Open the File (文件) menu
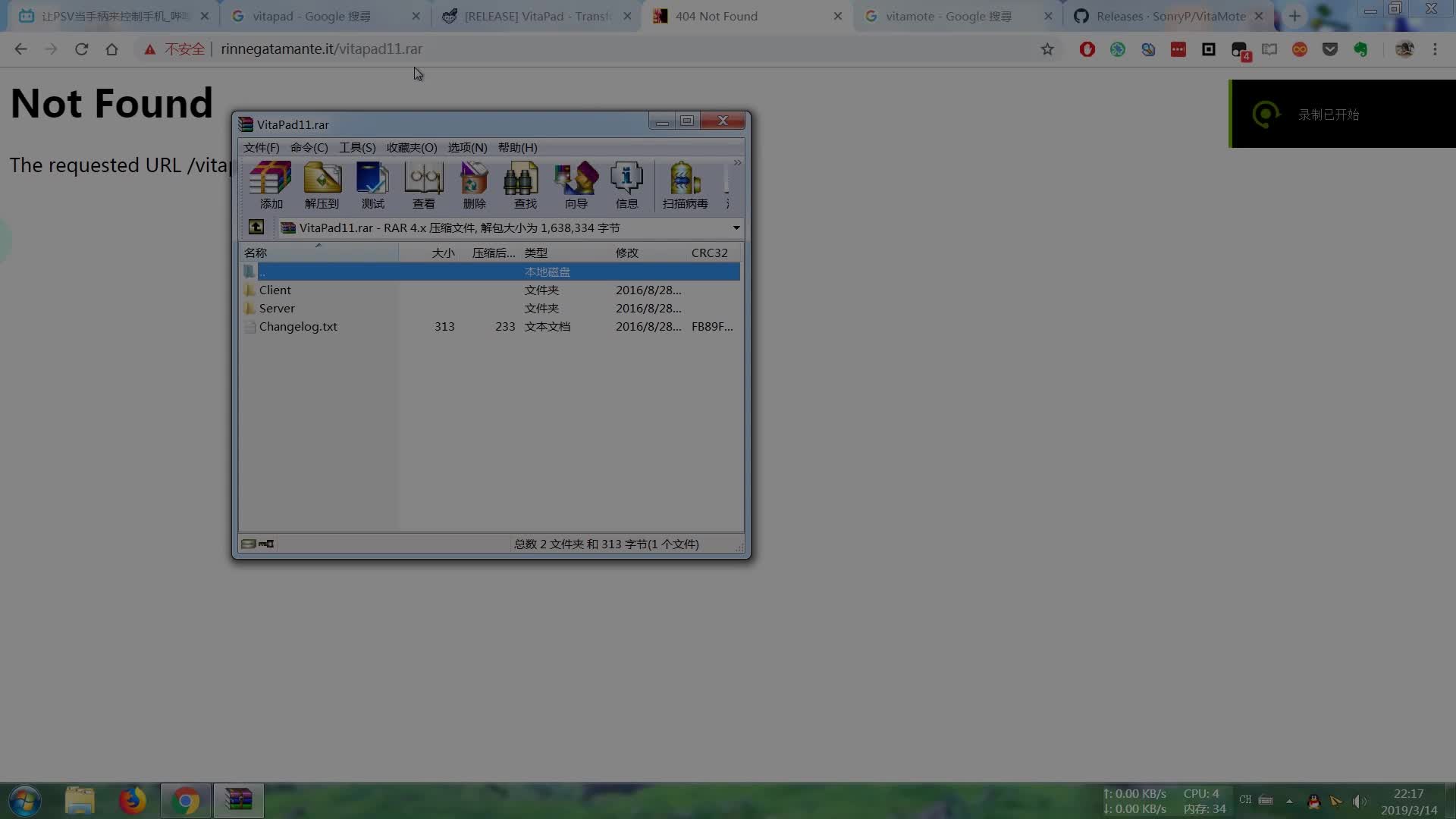This screenshot has height=819, width=1456. point(261,147)
